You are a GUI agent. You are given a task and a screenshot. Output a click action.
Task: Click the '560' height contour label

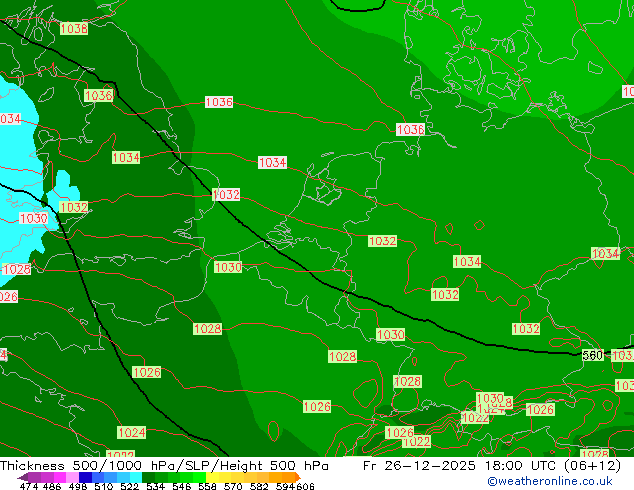(x=592, y=355)
